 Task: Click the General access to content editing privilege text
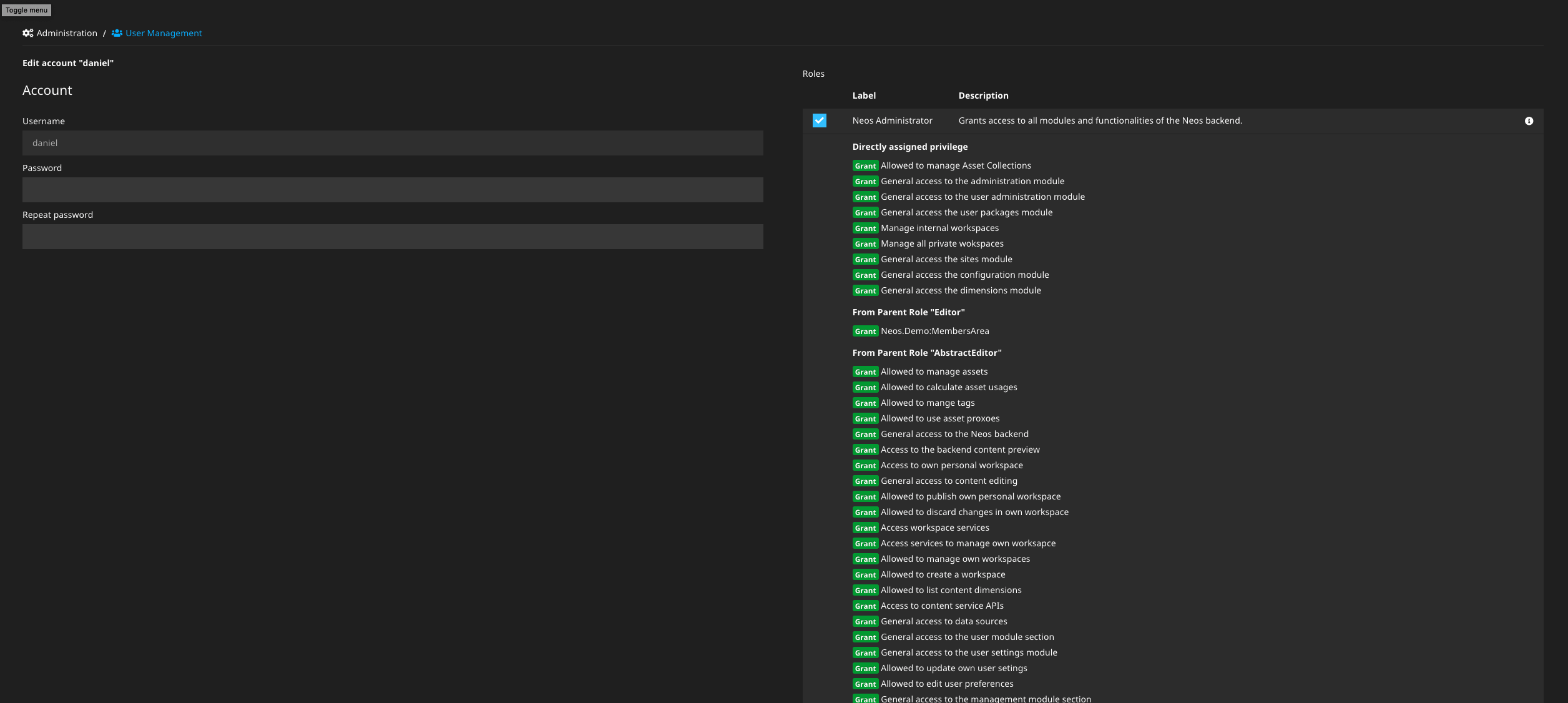tap(948, 481)
